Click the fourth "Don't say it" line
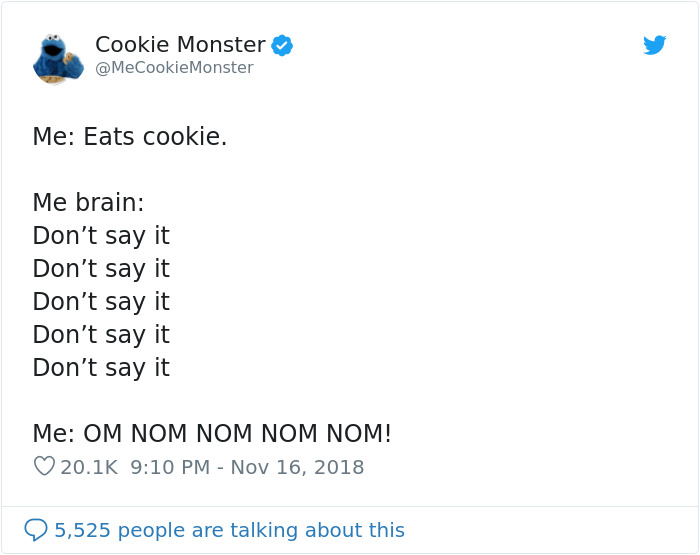 pos(101,335)
